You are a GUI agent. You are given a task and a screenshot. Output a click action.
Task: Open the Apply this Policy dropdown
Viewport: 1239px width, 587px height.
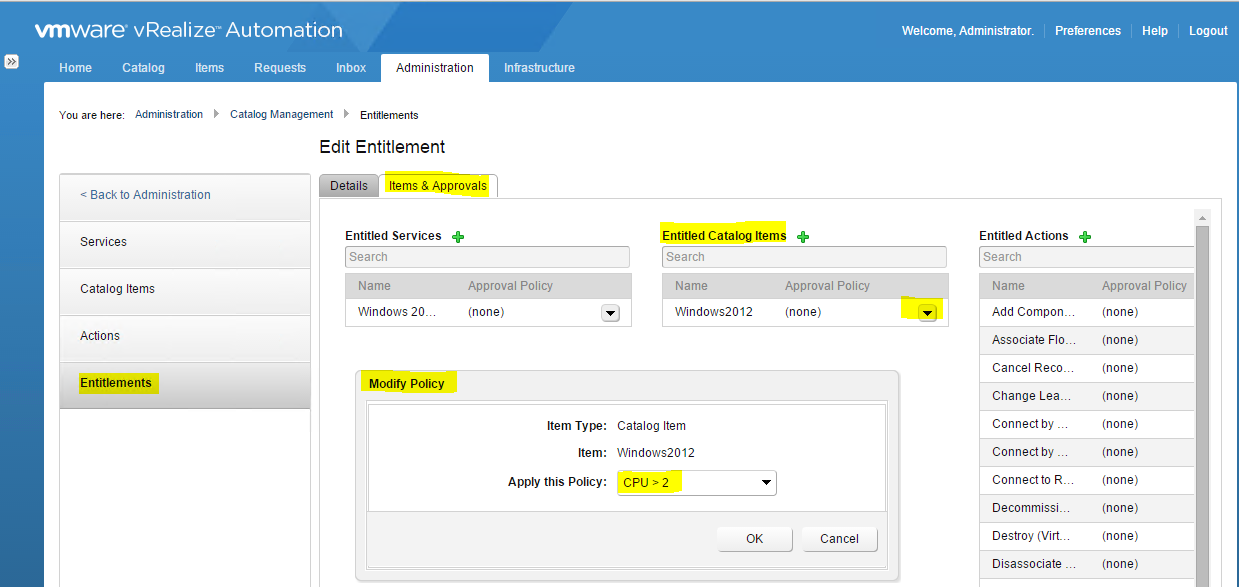(696, 482)
